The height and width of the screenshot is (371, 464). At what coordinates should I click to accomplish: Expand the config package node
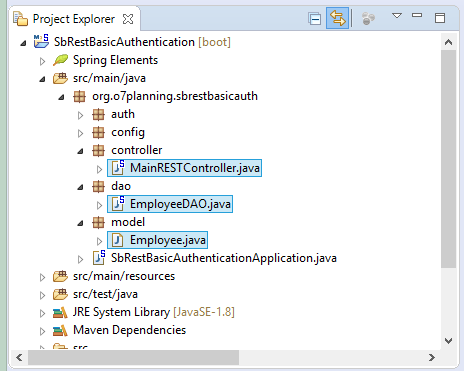click(x=80, y=133)
